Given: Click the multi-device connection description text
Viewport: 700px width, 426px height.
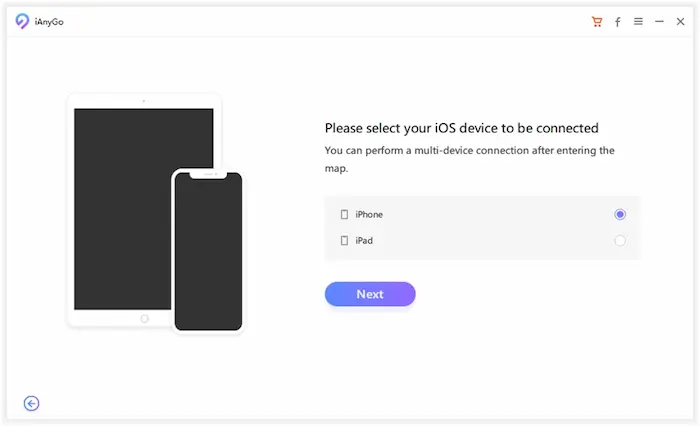Looking at the screenshot, I should 469,159.
